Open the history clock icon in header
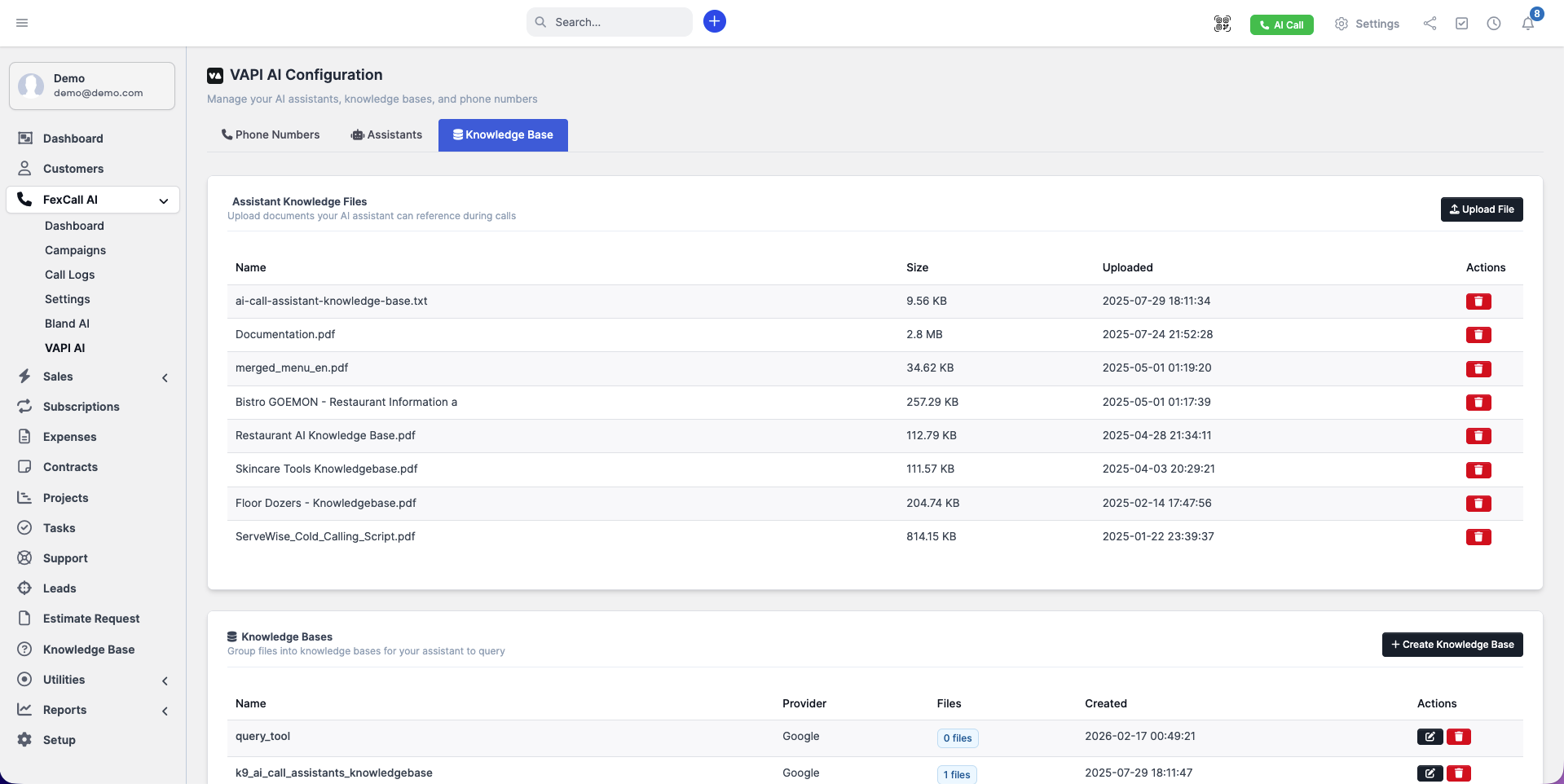This screenshot has width=1564, height=784. pos(1494,24)
